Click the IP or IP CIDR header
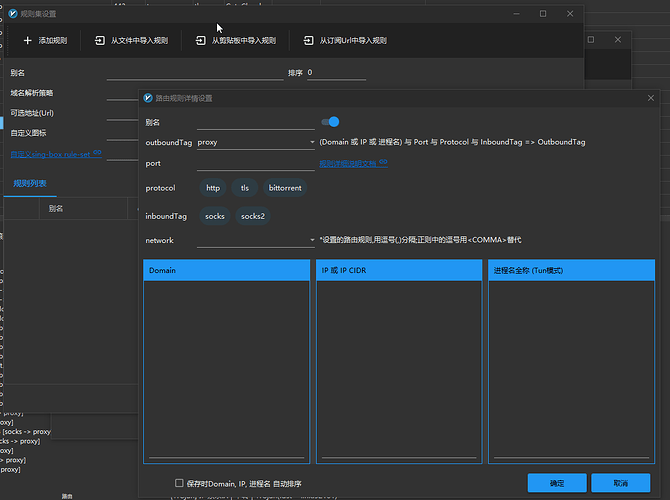This screenshot has width=670, height=500. (x=399, y=270)
